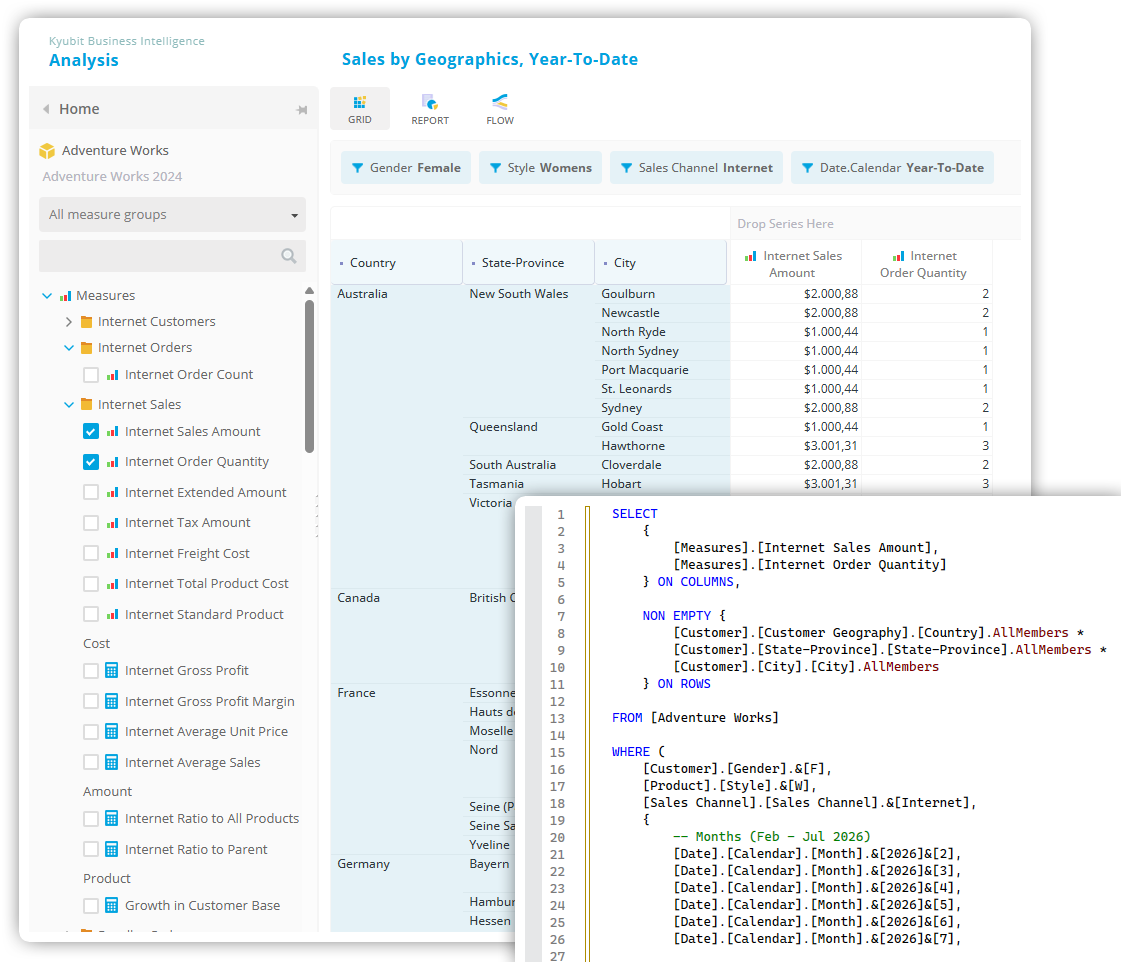Click the measures tree scrollbar thumb
Image resolution: width=1121 pixels, height=962 pixels.
[x=310, y=376]
